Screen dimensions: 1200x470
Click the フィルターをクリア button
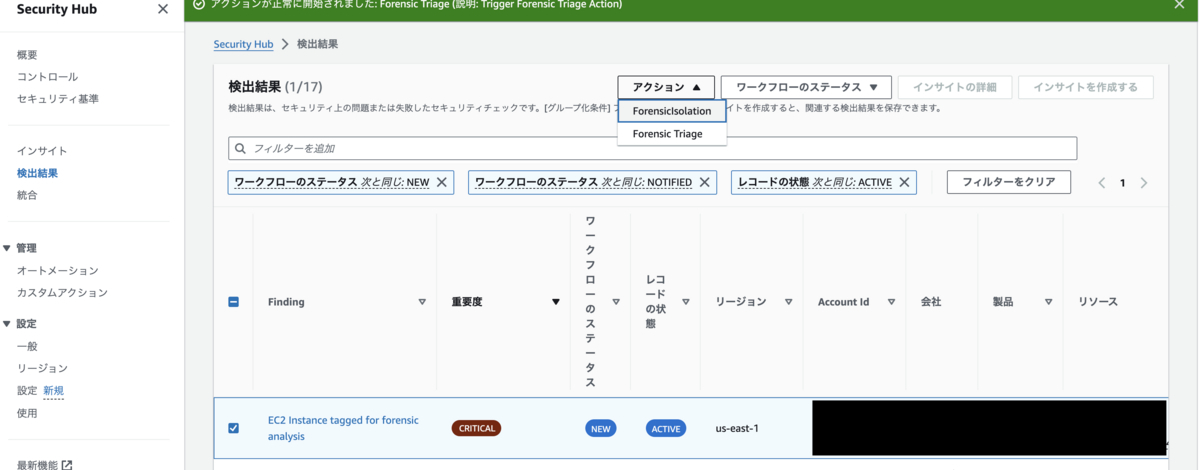click(1009, 182)
